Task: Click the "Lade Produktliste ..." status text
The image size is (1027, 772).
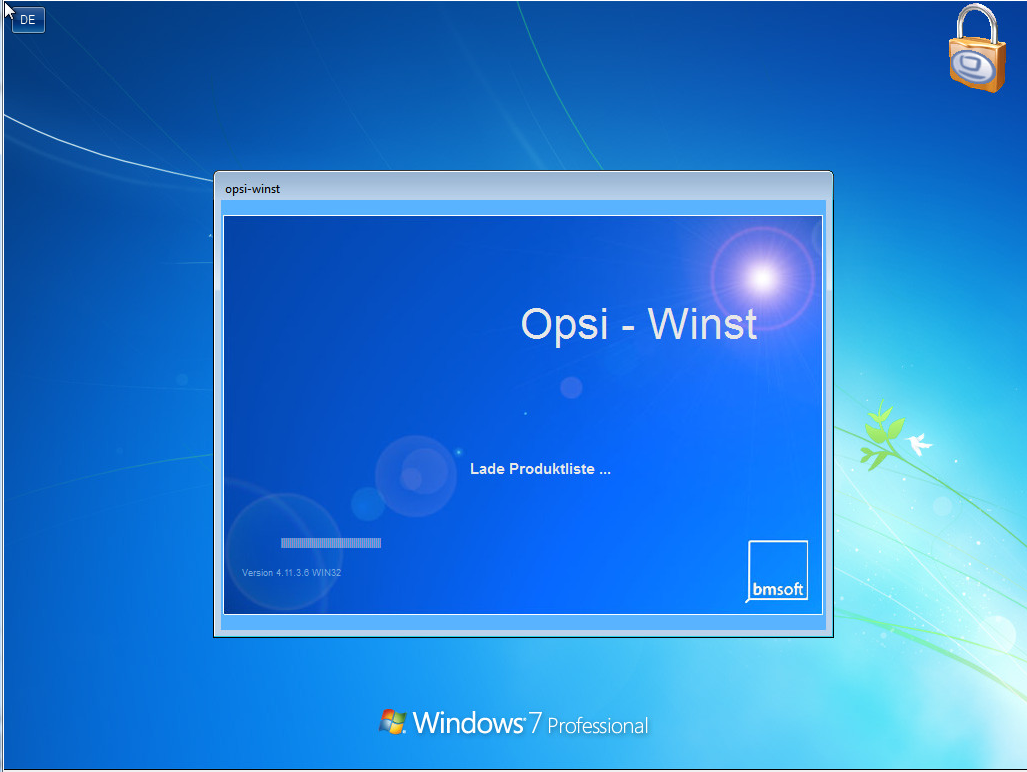Action: point(540,469)
